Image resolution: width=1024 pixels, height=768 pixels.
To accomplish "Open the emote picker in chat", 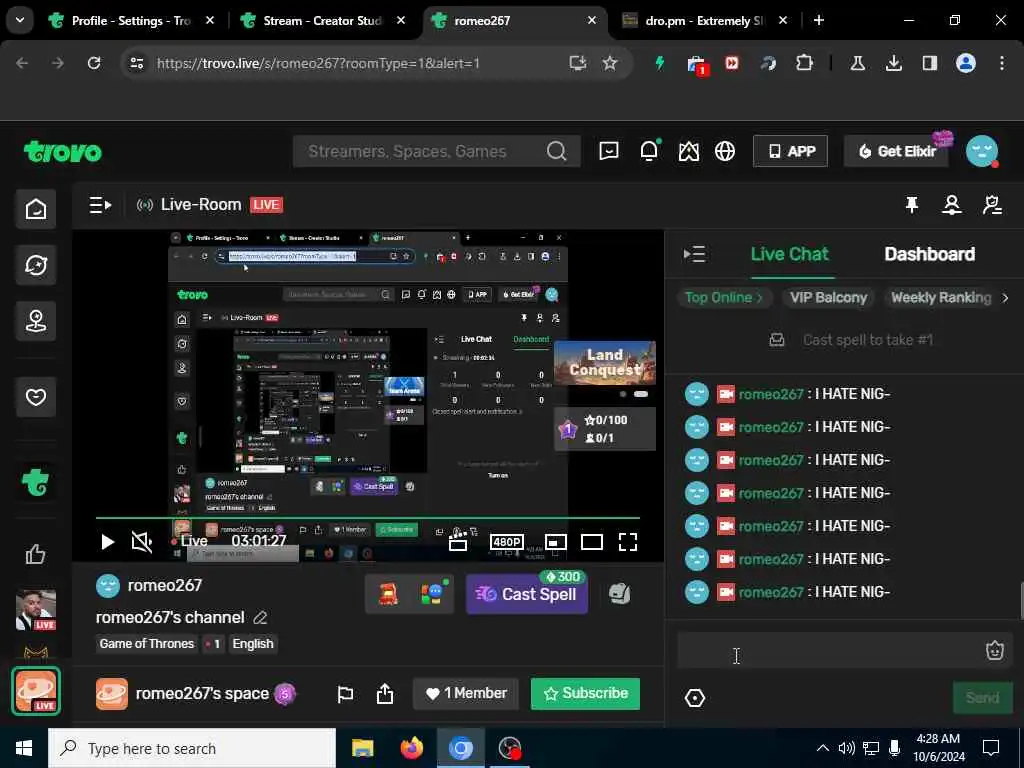I will point(995,650).
